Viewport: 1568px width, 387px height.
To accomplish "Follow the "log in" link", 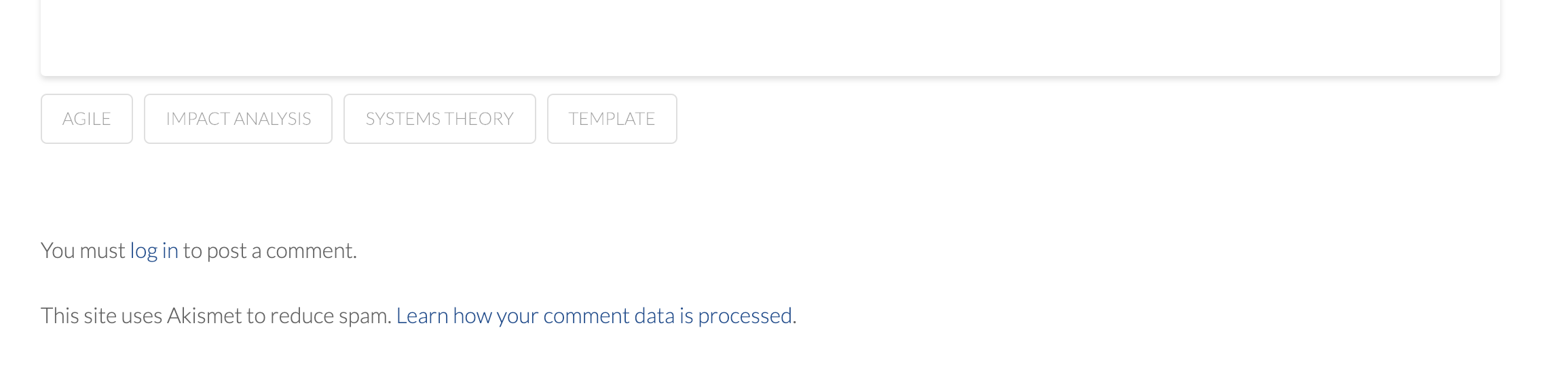I will tap(154, 251).
